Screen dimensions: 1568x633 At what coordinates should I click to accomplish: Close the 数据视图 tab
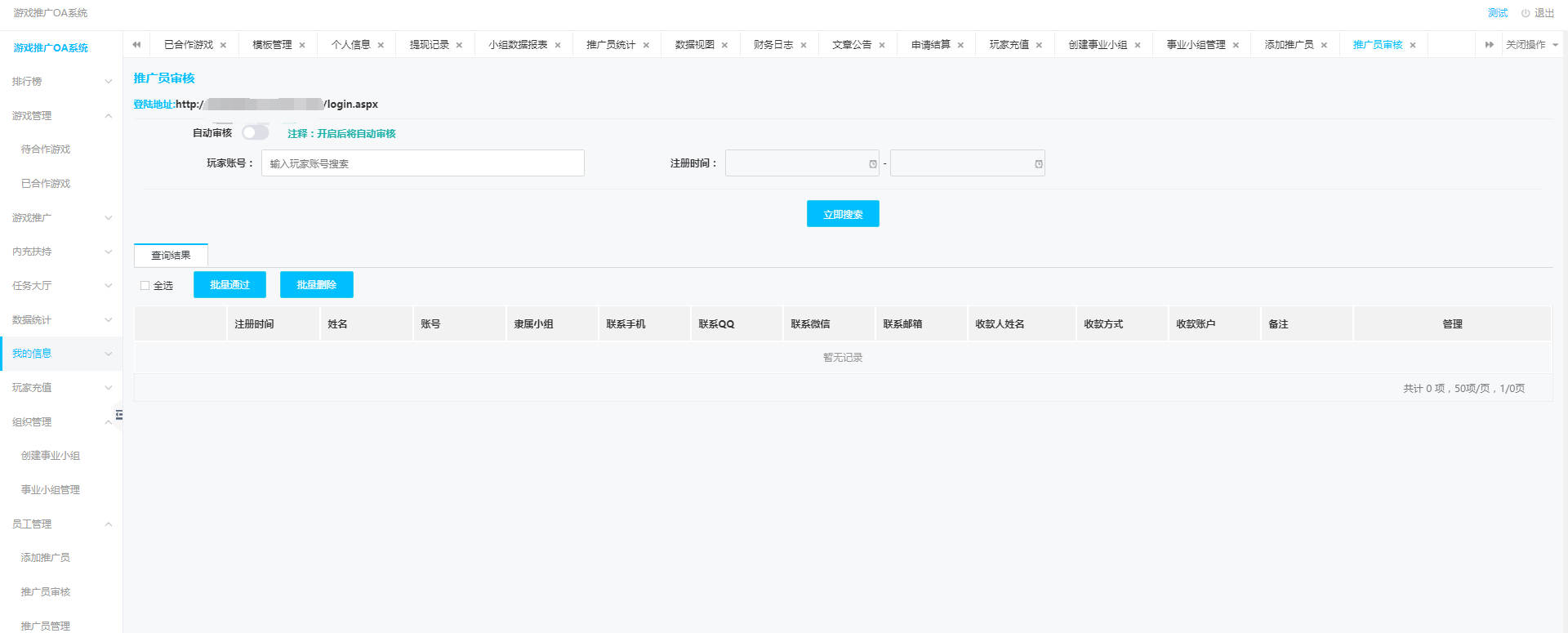724,46
